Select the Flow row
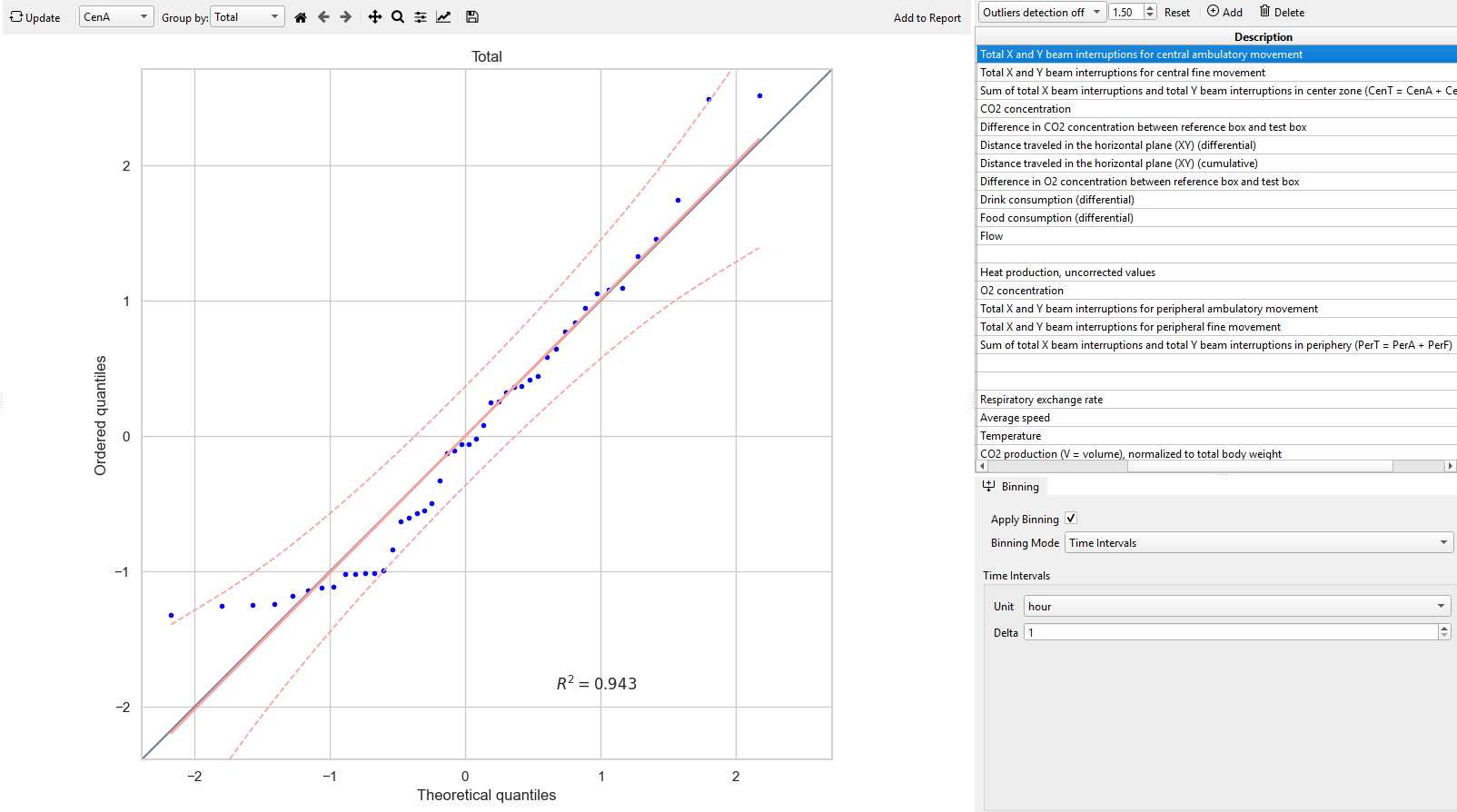 point(1216,236)
